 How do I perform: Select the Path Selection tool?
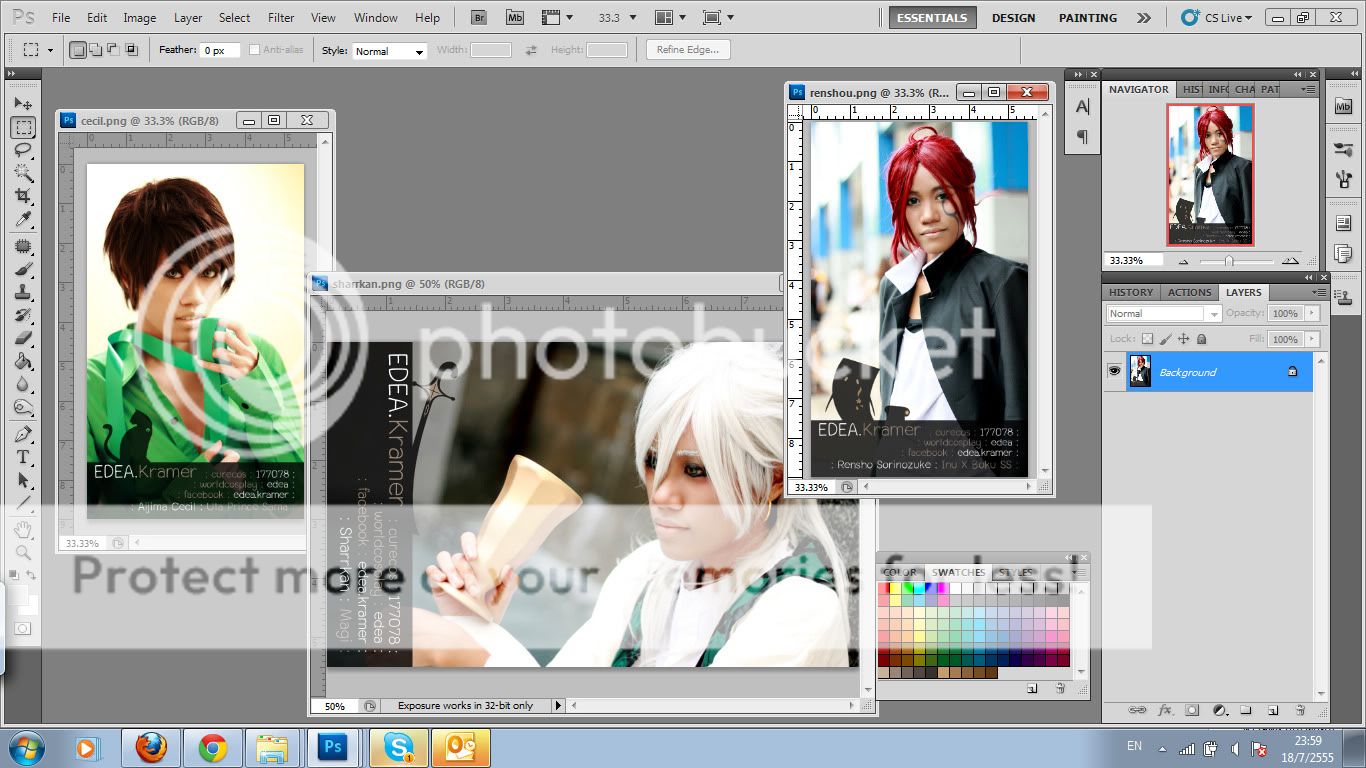coord(23,480)
